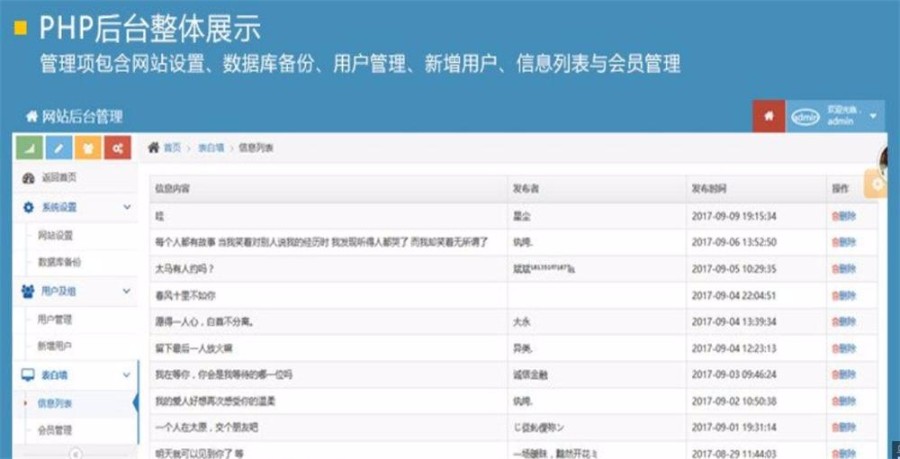Open 会员管理 in the sidebar

[x=55, y=430]
